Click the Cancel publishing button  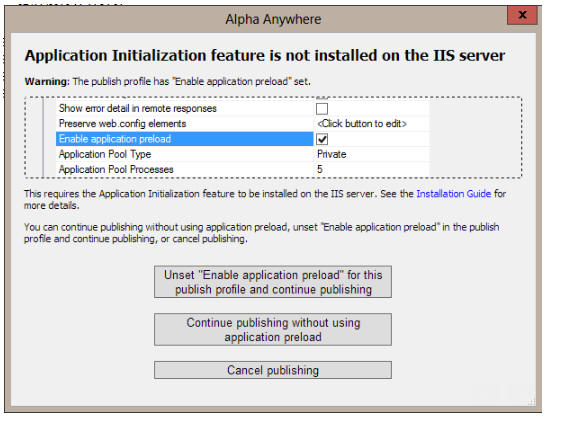click(x=273, y=370)
